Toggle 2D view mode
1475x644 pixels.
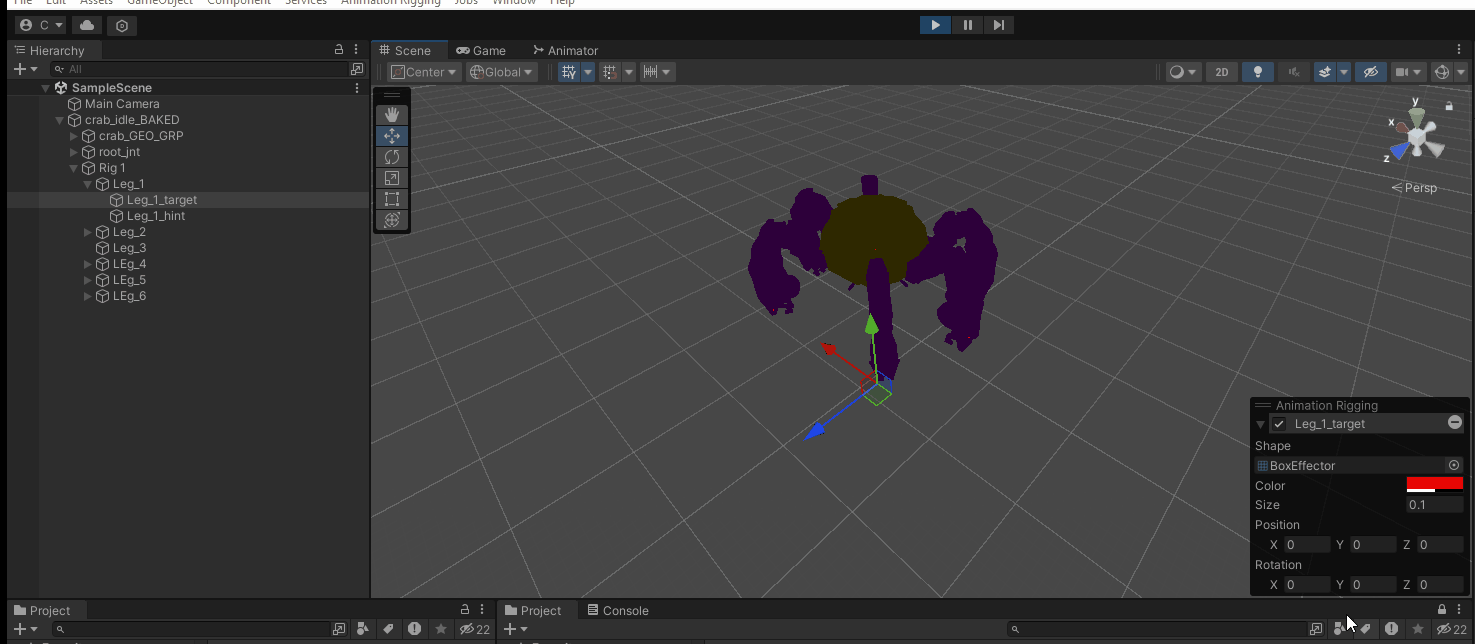[x=1221, y=71]
